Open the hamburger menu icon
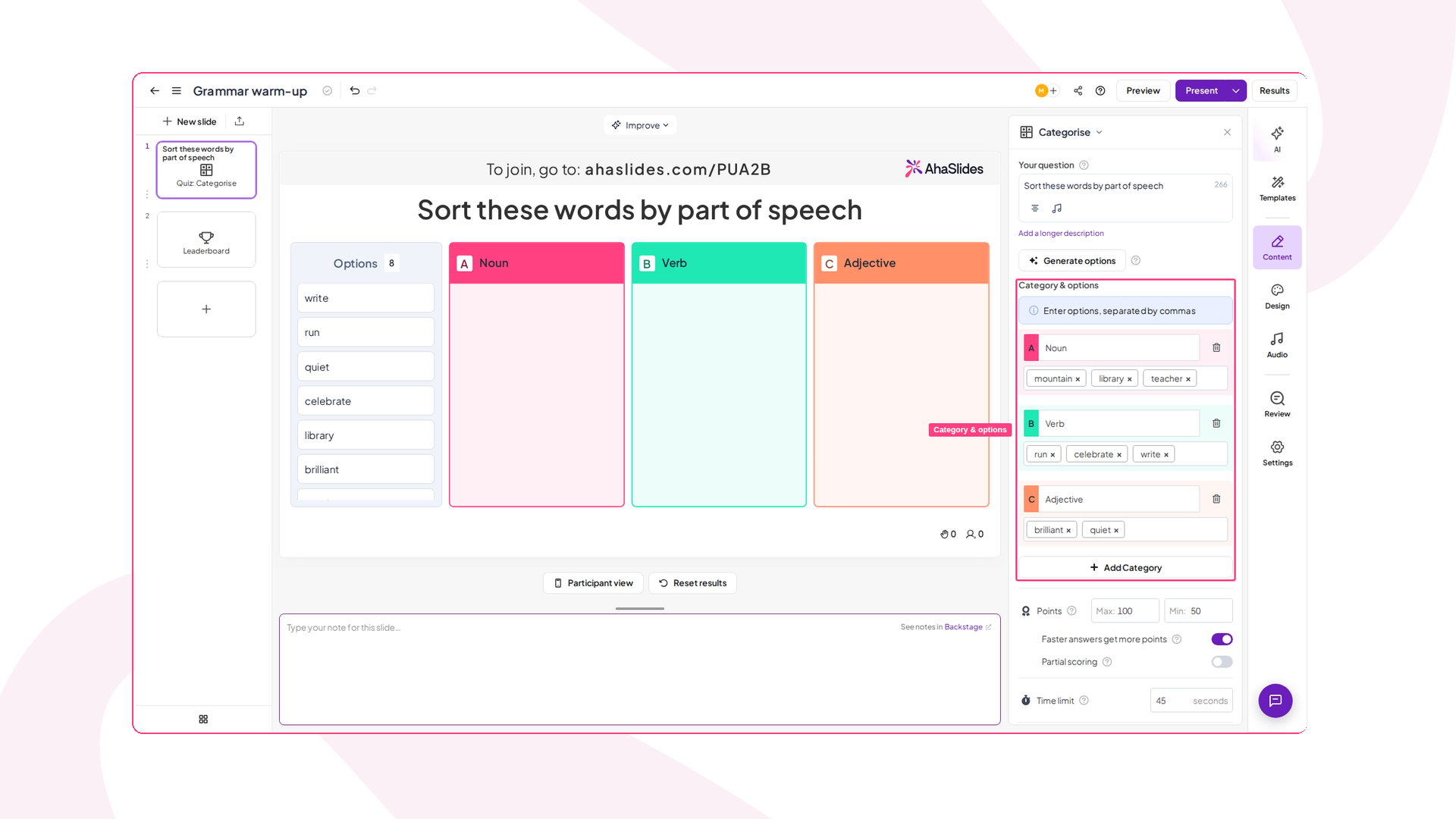Screen dimensions: 1456x819 [177, 91]
